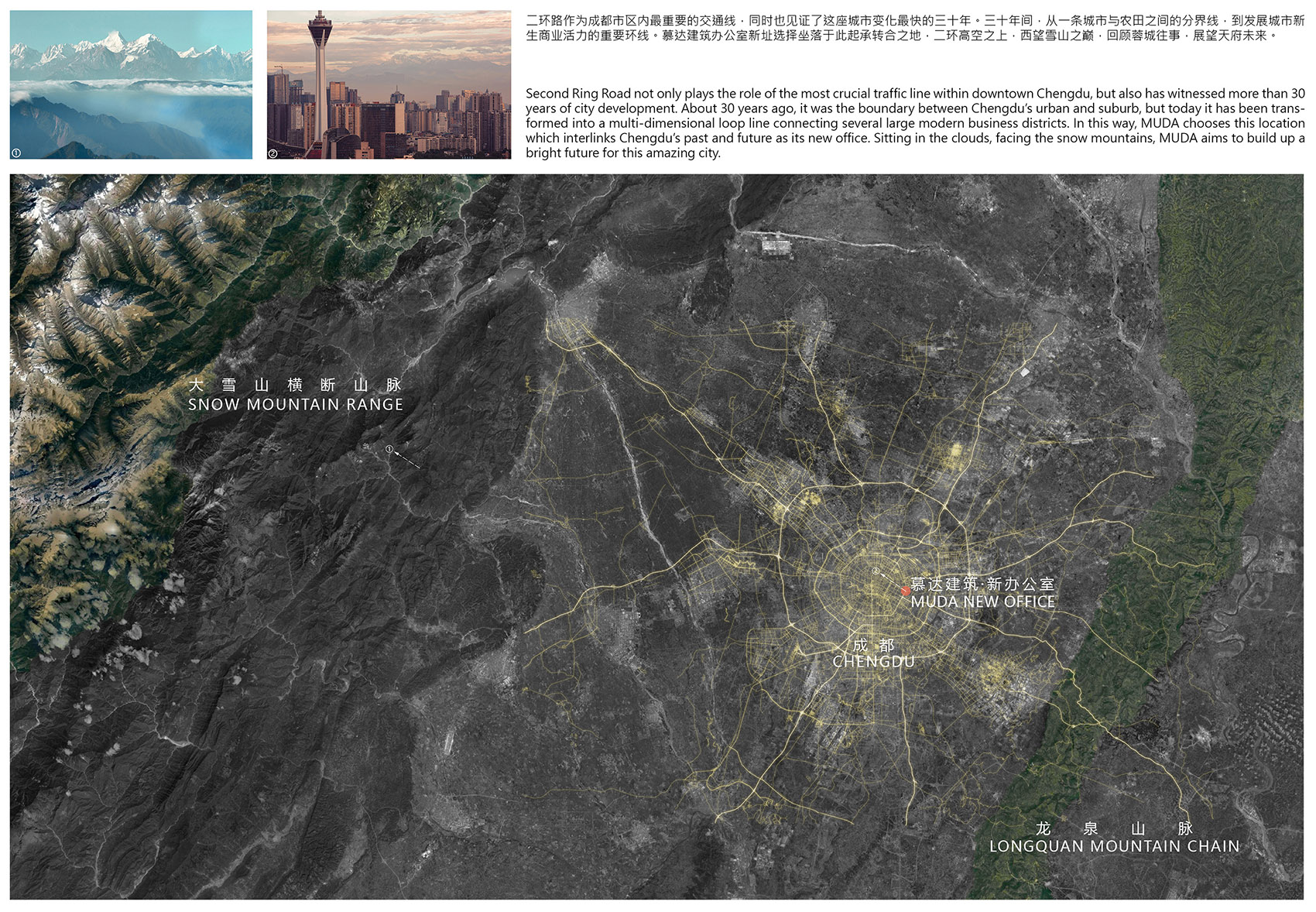Image resolution: width=1316 pixels, height=912 pixels.
Task: Click the red MUDA office location marker
Action: point(905,591)
